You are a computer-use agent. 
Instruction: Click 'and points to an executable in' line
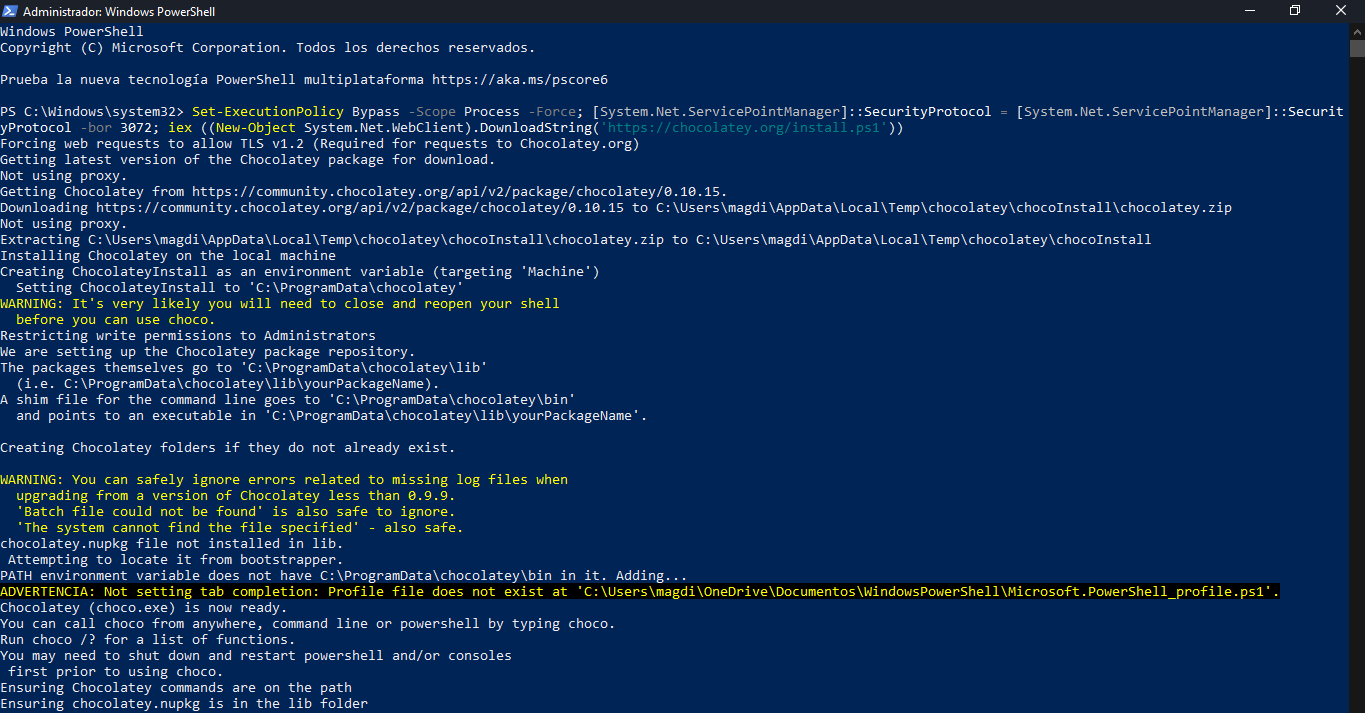coord(332,416)
